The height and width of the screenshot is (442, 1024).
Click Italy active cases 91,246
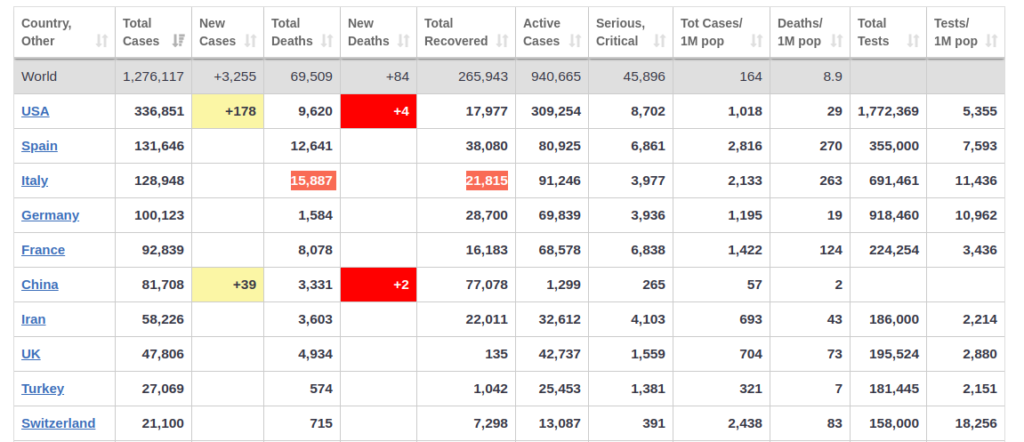pyautogui.click(x=560, y=180)
